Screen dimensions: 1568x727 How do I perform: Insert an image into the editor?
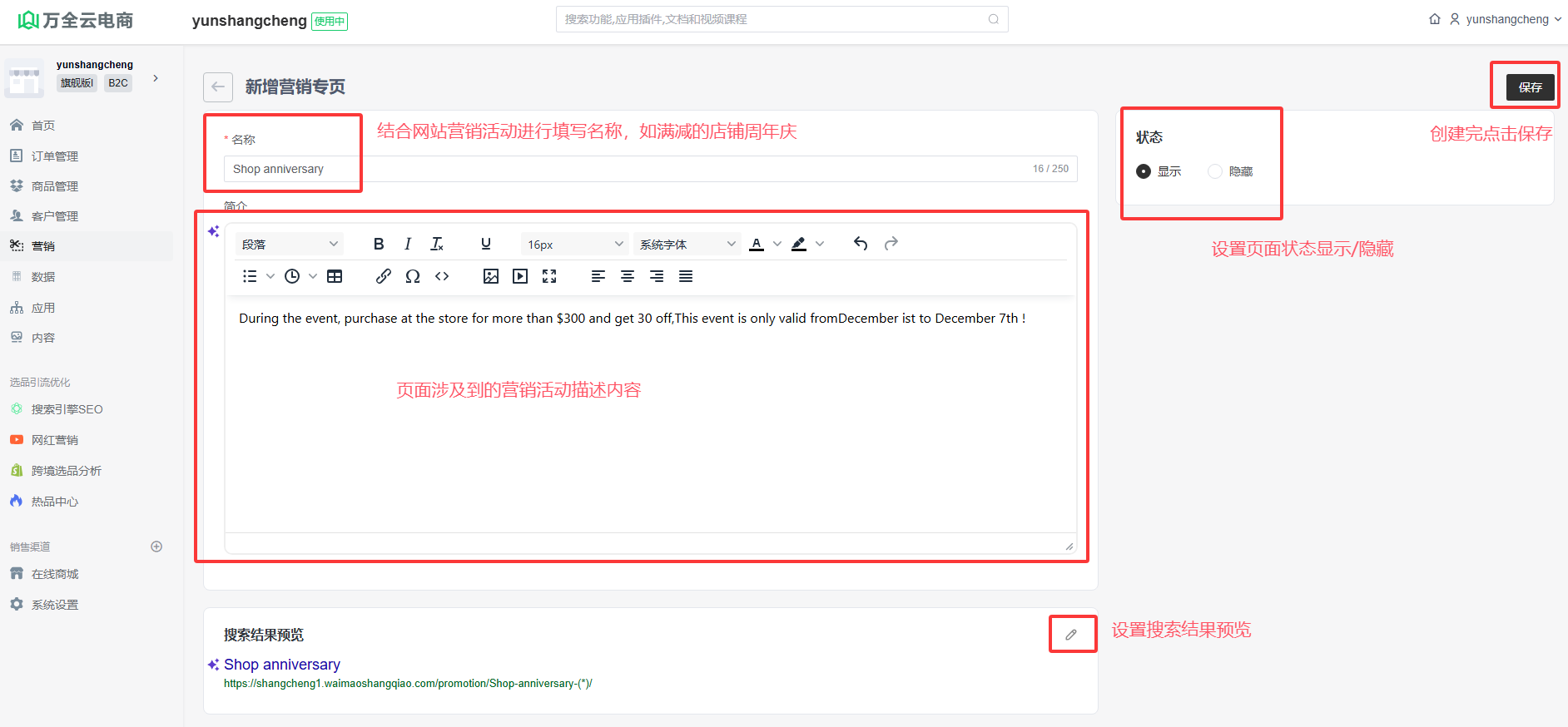(x=491, y=276)
